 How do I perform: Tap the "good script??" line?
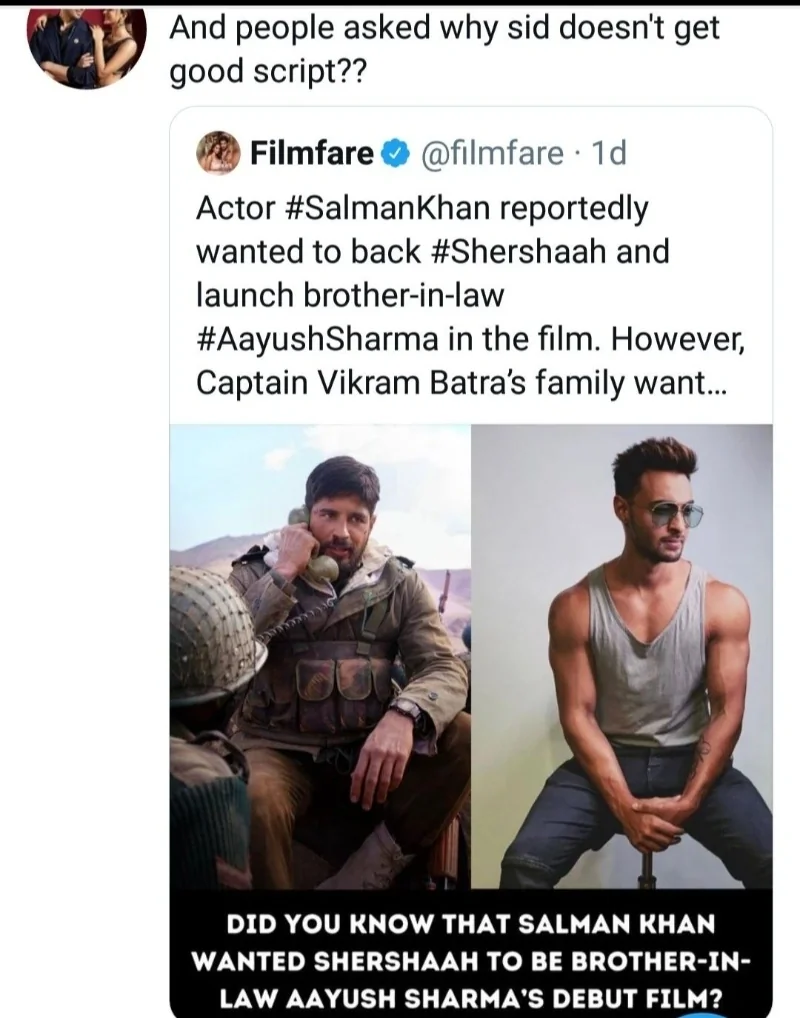click(269, 73)
